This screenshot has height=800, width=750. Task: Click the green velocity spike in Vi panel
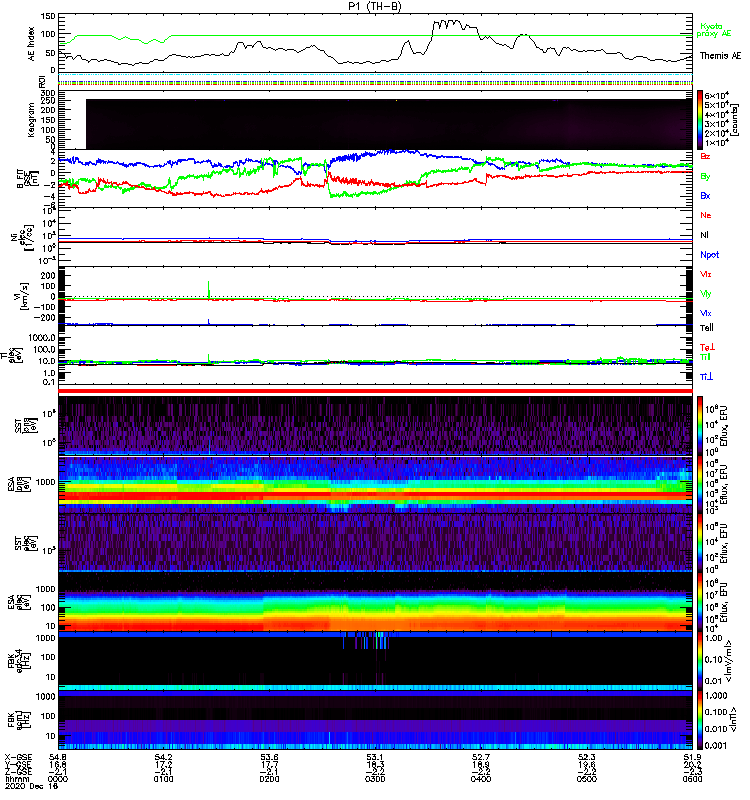208,288
